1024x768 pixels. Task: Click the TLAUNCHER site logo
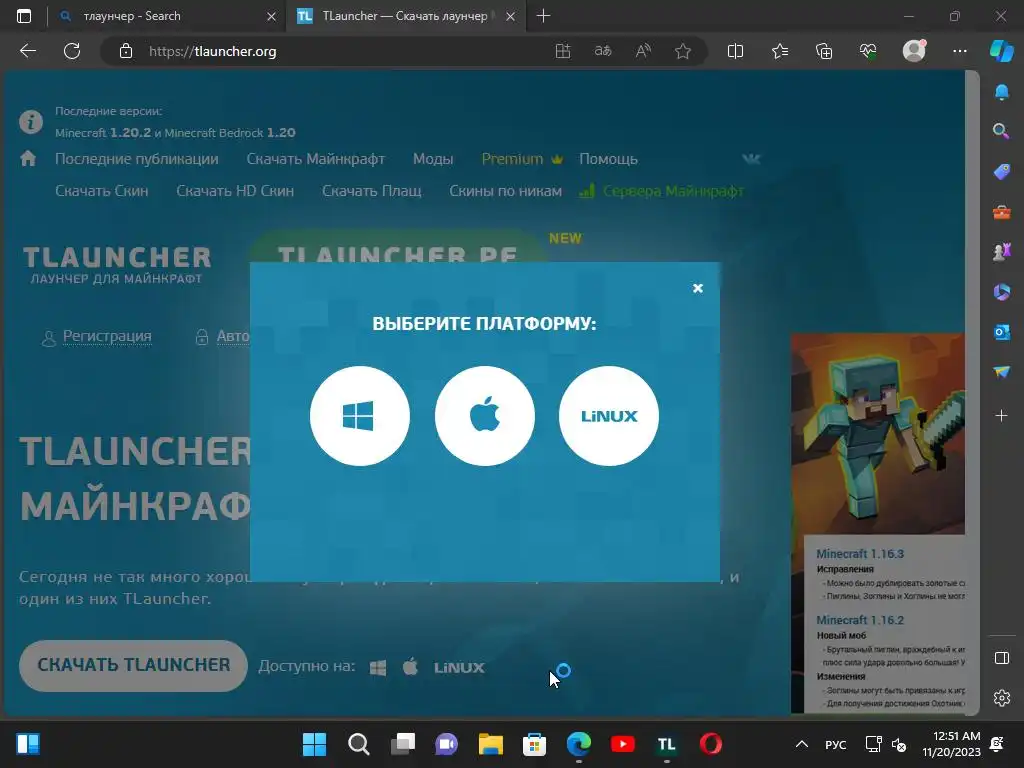(117, 264)
